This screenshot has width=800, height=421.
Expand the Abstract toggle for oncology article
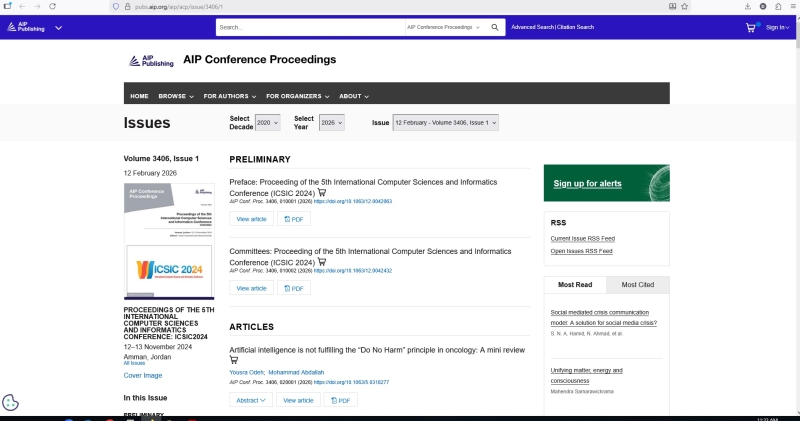(x=251, y=400)
